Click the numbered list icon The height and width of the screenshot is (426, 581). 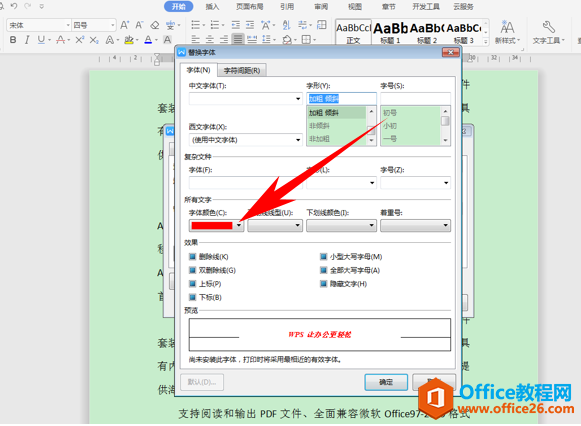point(215,25)
